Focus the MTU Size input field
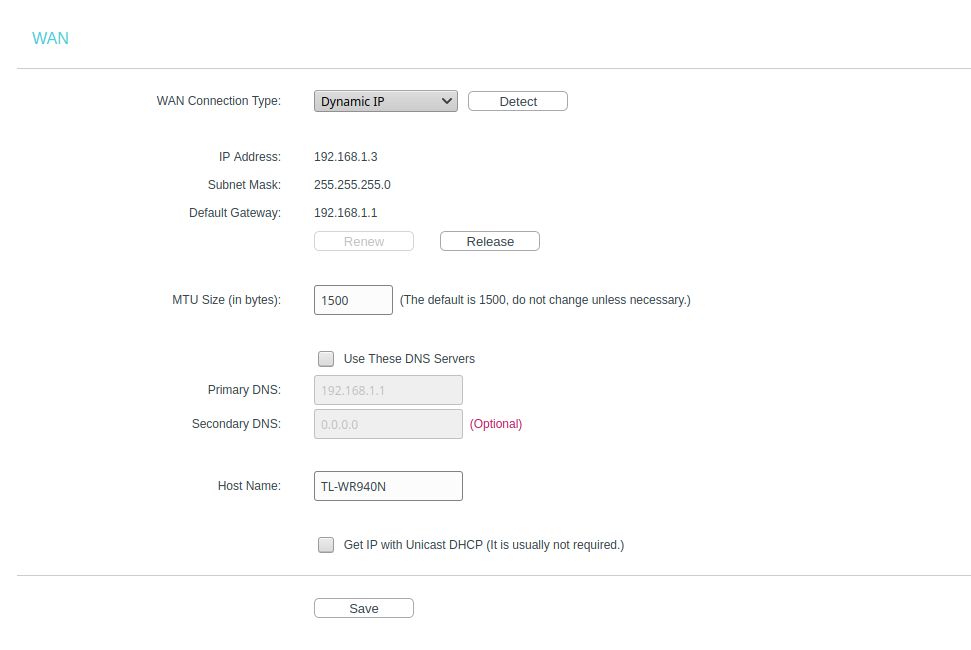This screenshot has height=650, width=971. pos(353,300)
